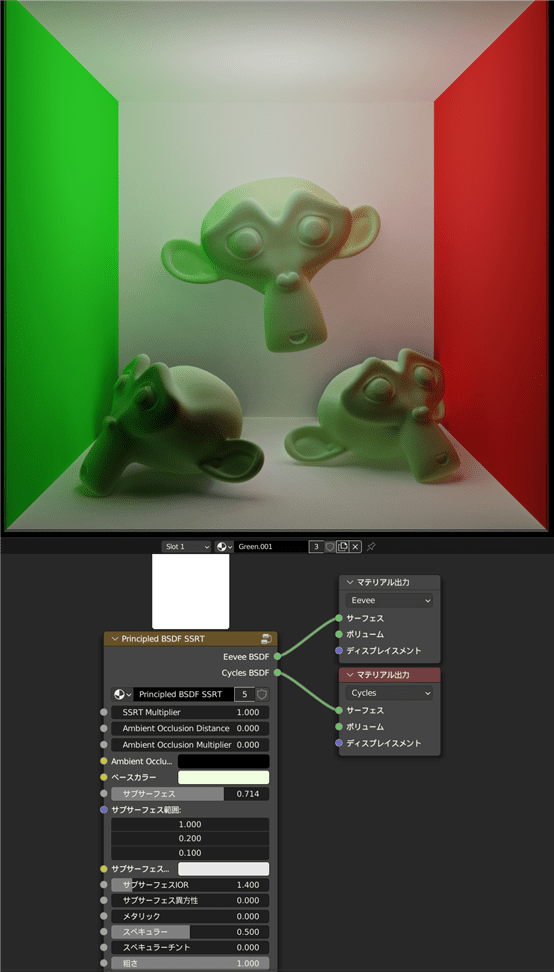Toggle fake user shield on Principled BSDF SSRT group

pos(263,694)
